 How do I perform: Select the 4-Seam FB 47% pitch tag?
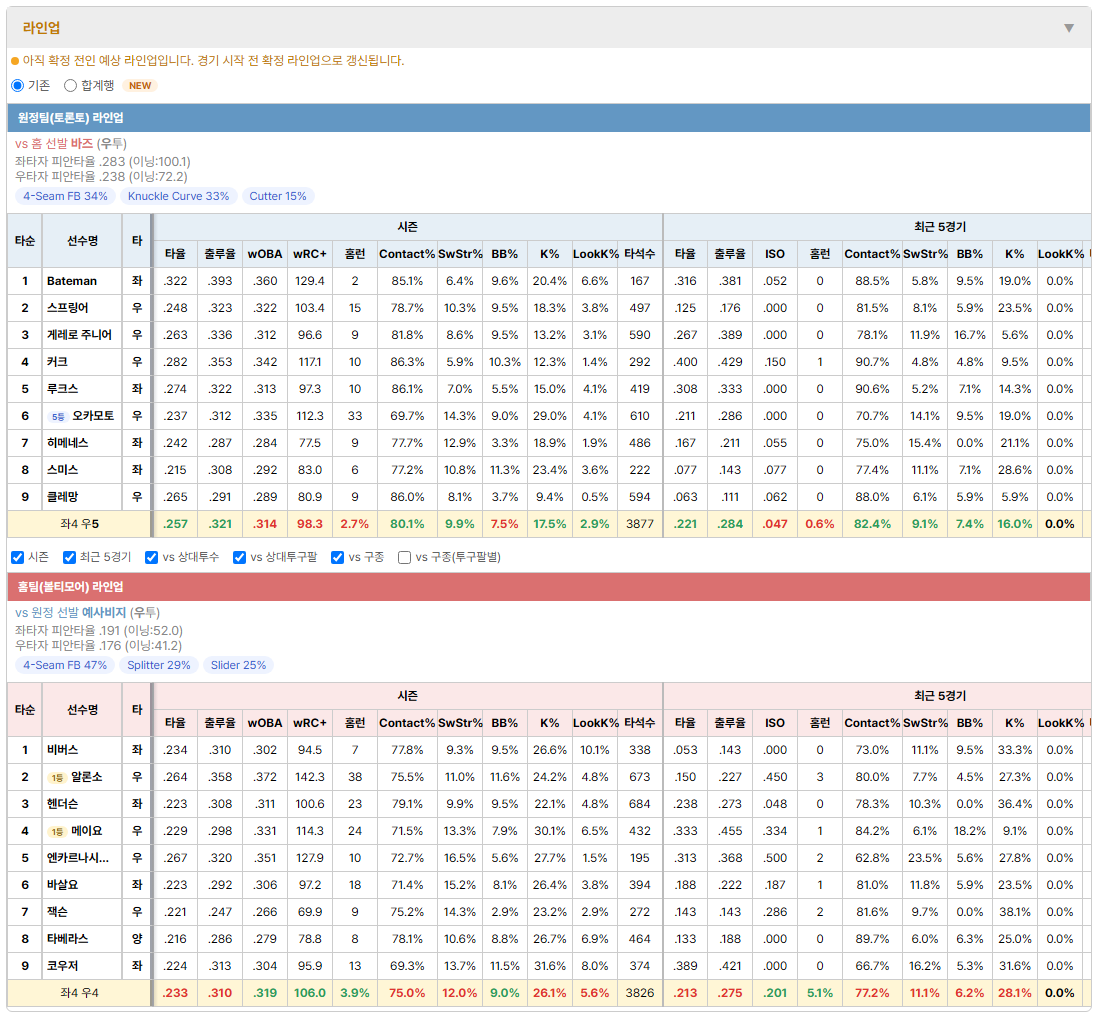click(65, 665)
